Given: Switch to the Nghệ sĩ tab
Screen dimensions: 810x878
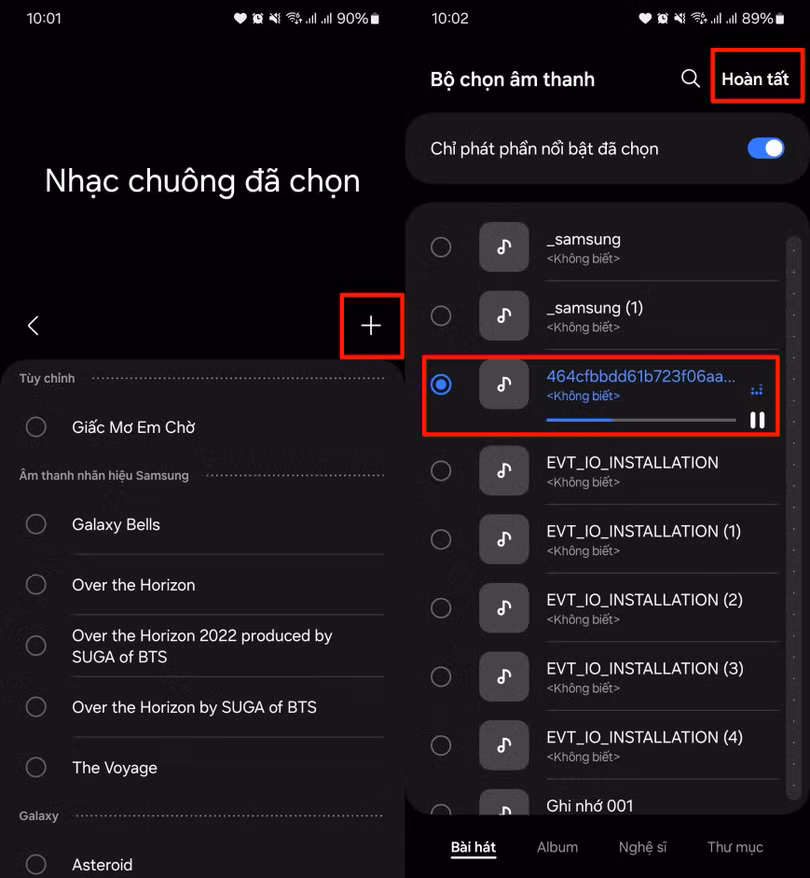Looking at the screenshot, I should [643, 847].
